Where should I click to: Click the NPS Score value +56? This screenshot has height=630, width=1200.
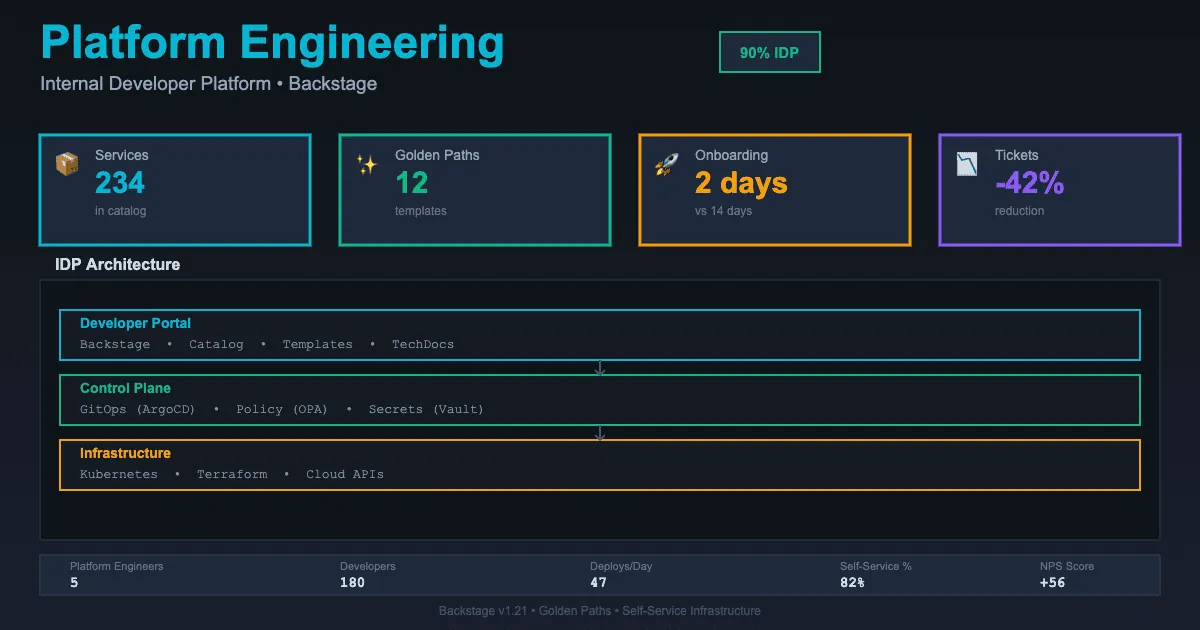click(1052, 583)
